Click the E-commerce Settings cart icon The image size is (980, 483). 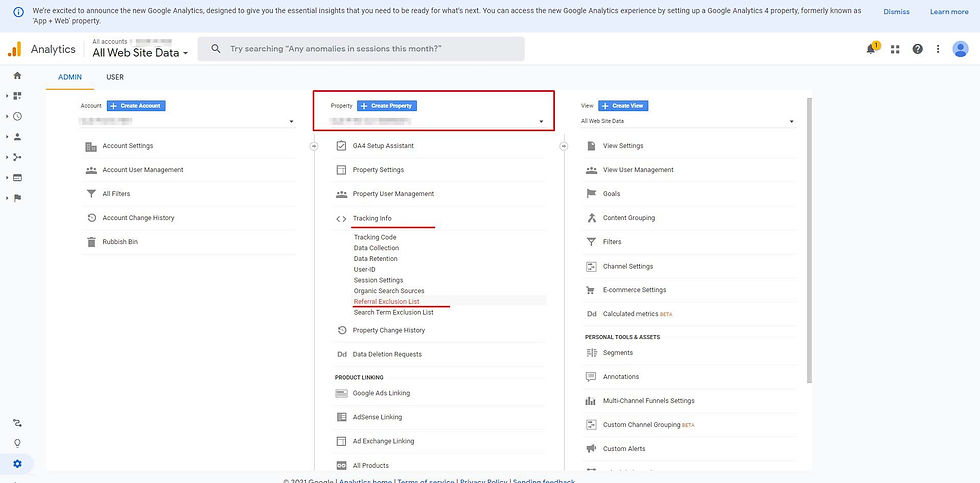591,290
